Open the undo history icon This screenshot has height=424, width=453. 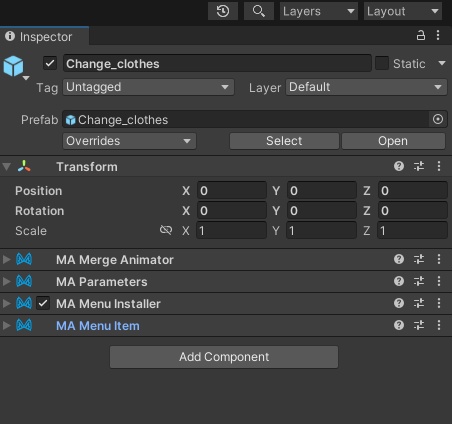click(223, 11)
